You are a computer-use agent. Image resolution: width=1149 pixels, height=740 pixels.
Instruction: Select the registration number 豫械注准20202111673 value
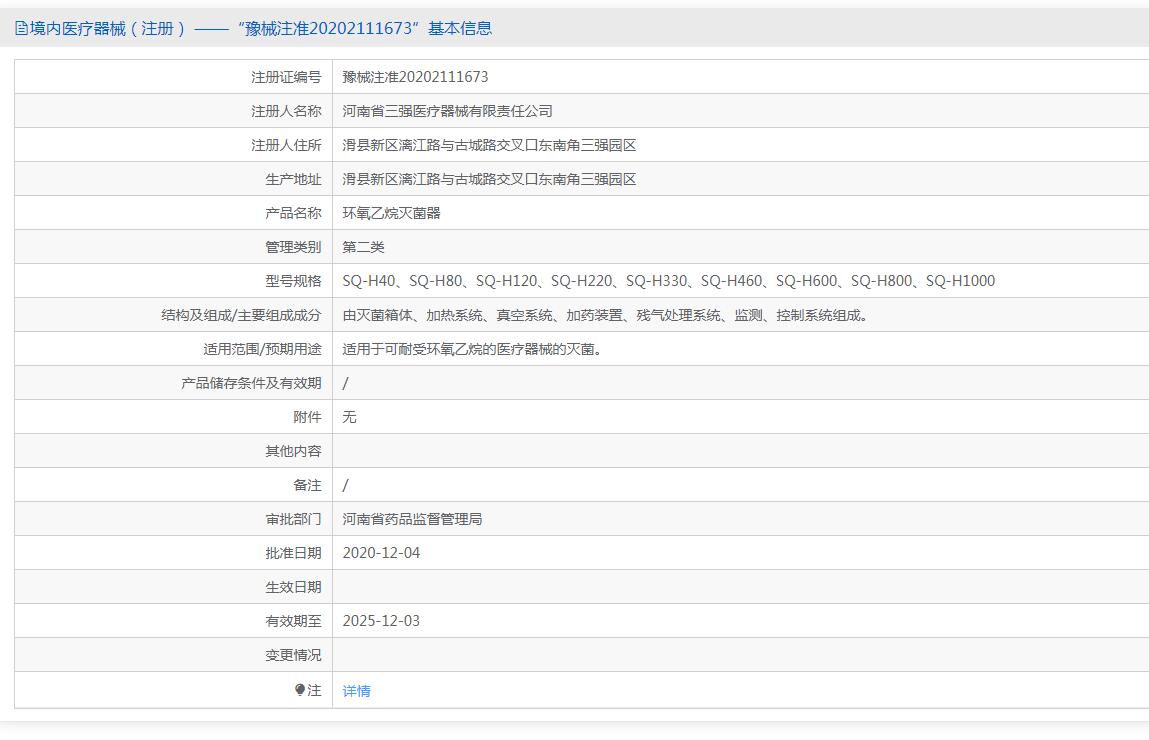(415, 77)
